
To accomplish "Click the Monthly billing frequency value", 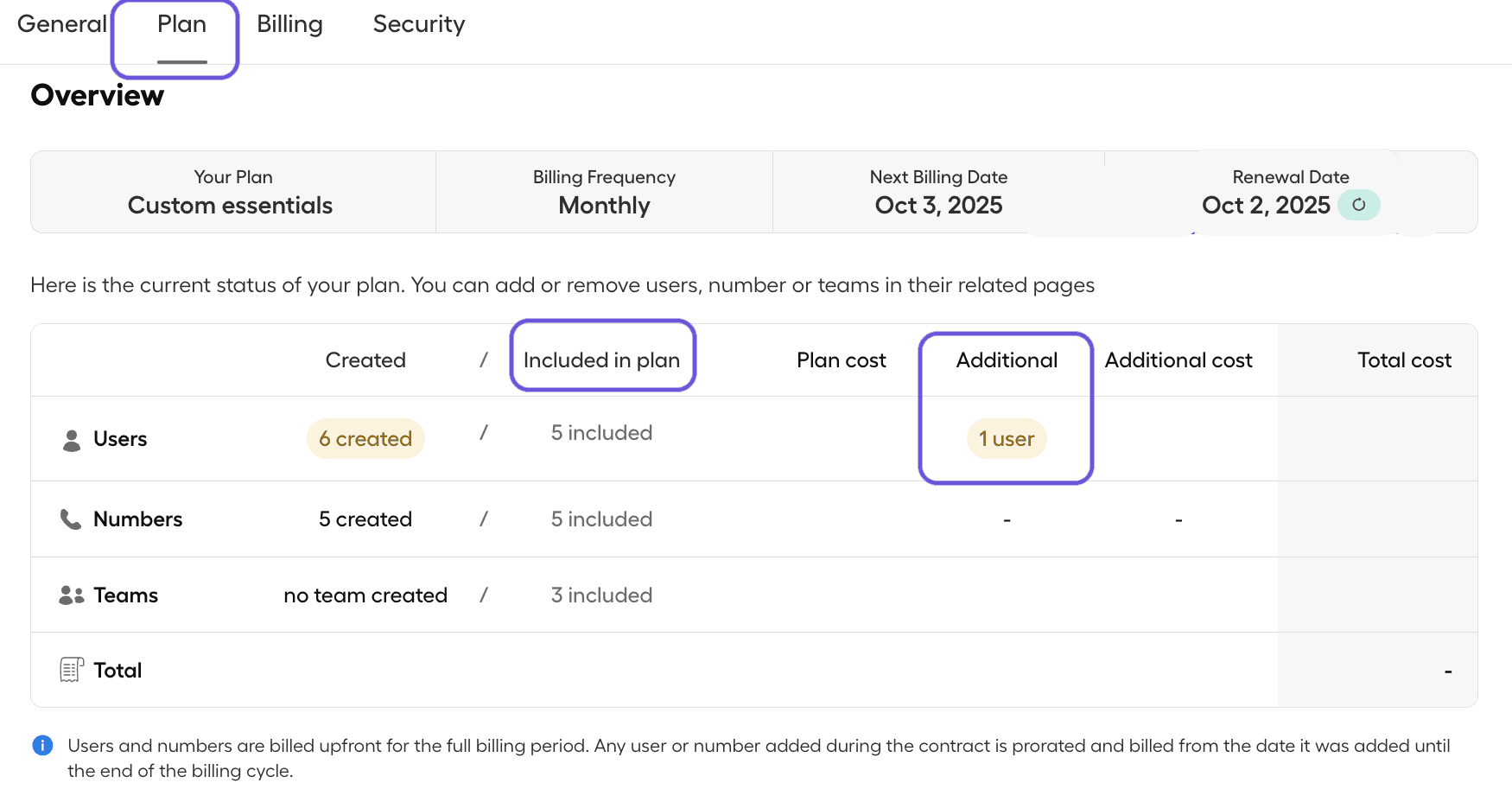I will tap(604, 206).
